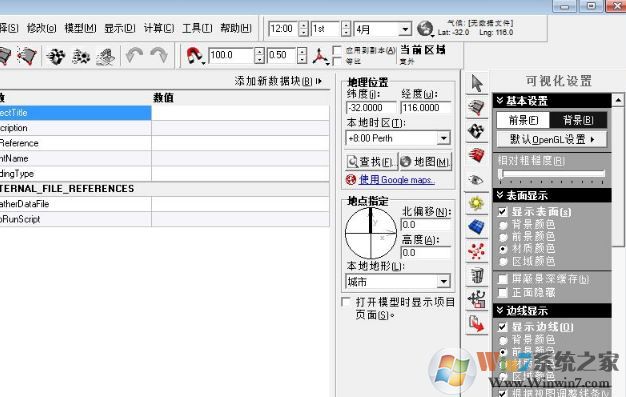The width and height of the screenshot is (626, 397).
Task: Click the 北偏移 input field
Action: 426,224
